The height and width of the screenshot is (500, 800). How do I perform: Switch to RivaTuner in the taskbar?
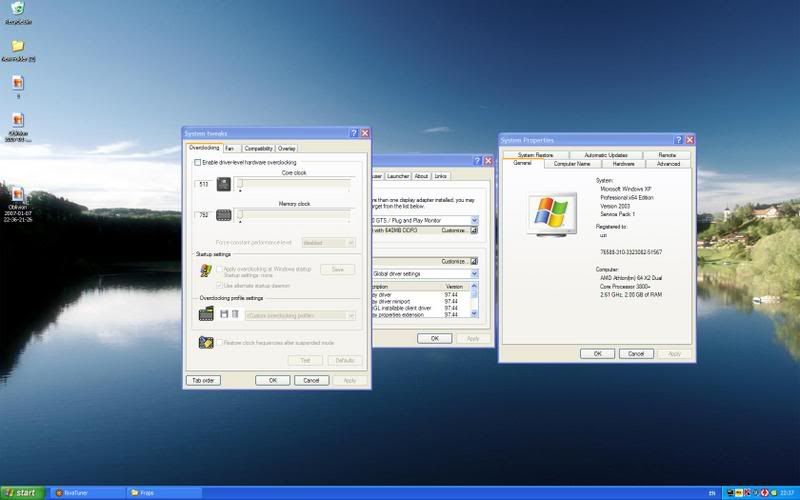(87, 493)
